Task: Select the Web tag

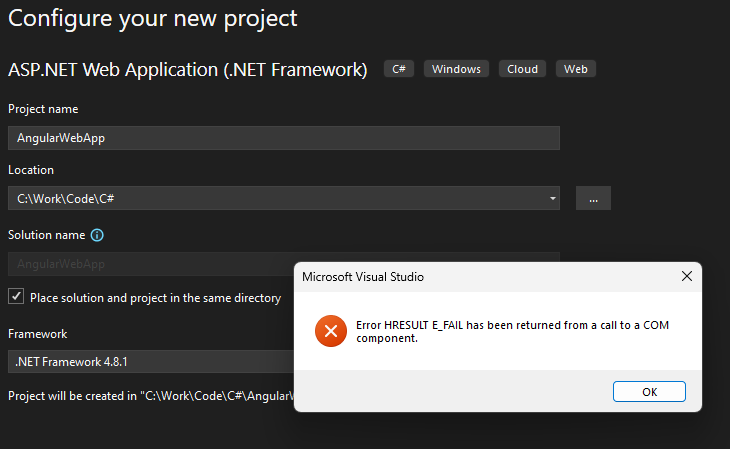Action: click(x=576, y=69)
